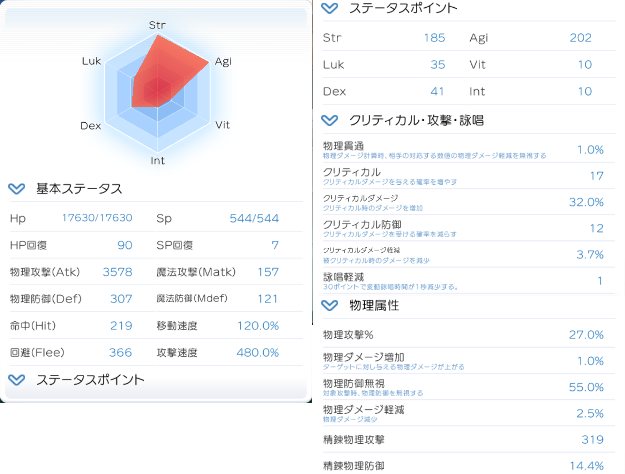This screenshot has height=474, width=625.
Task: Click the Int points value 10
Action: click(x=585, y=91)
